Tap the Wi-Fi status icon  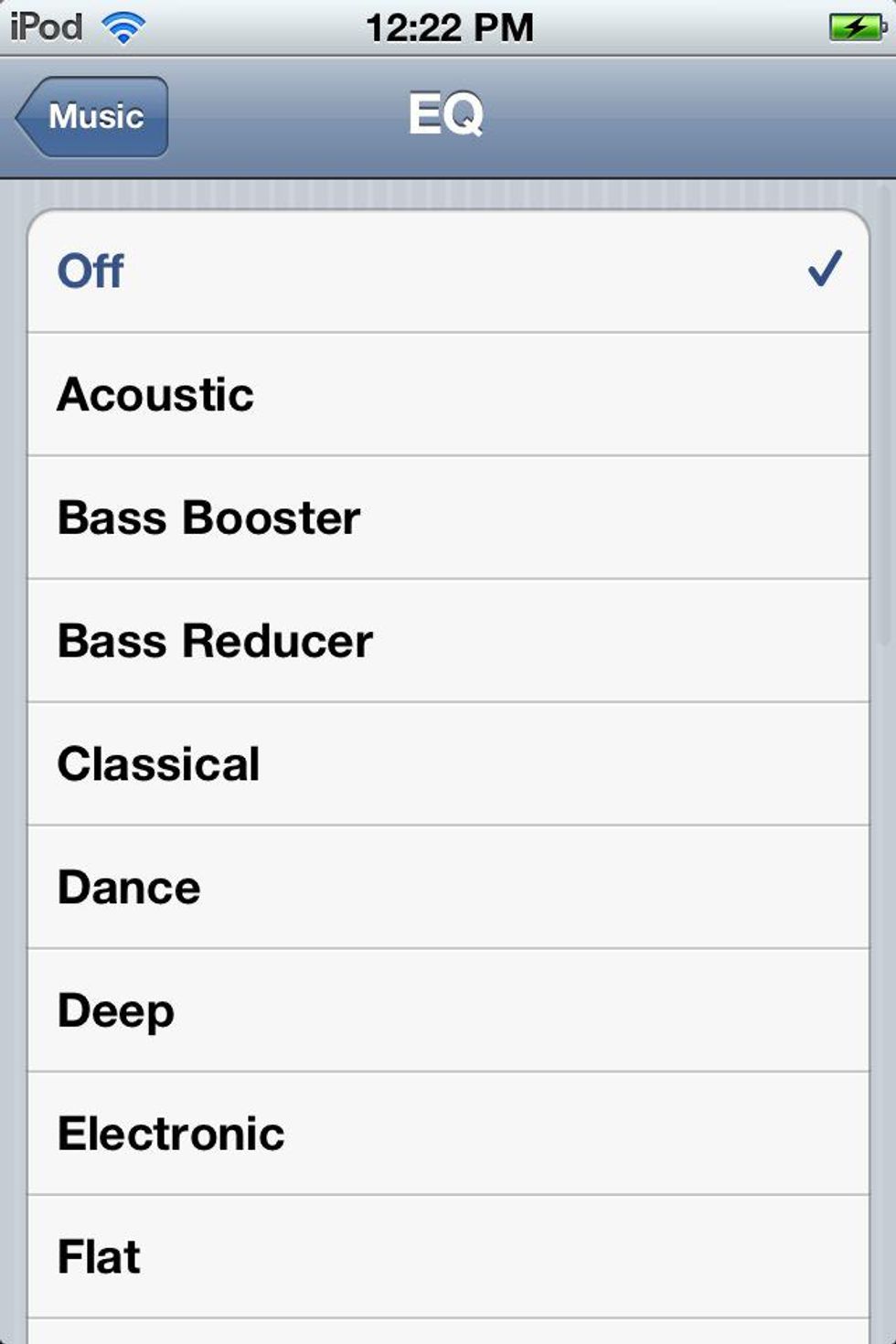tap(123, 27)
